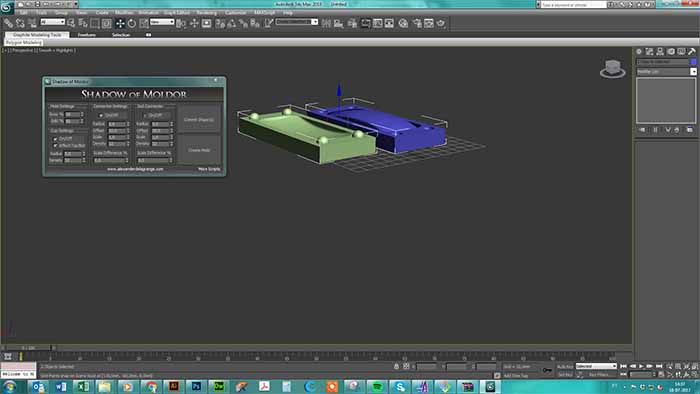Screen dimensions: 700x394
Task: Open the Rendered Frame Window
Action: [429, 23]
